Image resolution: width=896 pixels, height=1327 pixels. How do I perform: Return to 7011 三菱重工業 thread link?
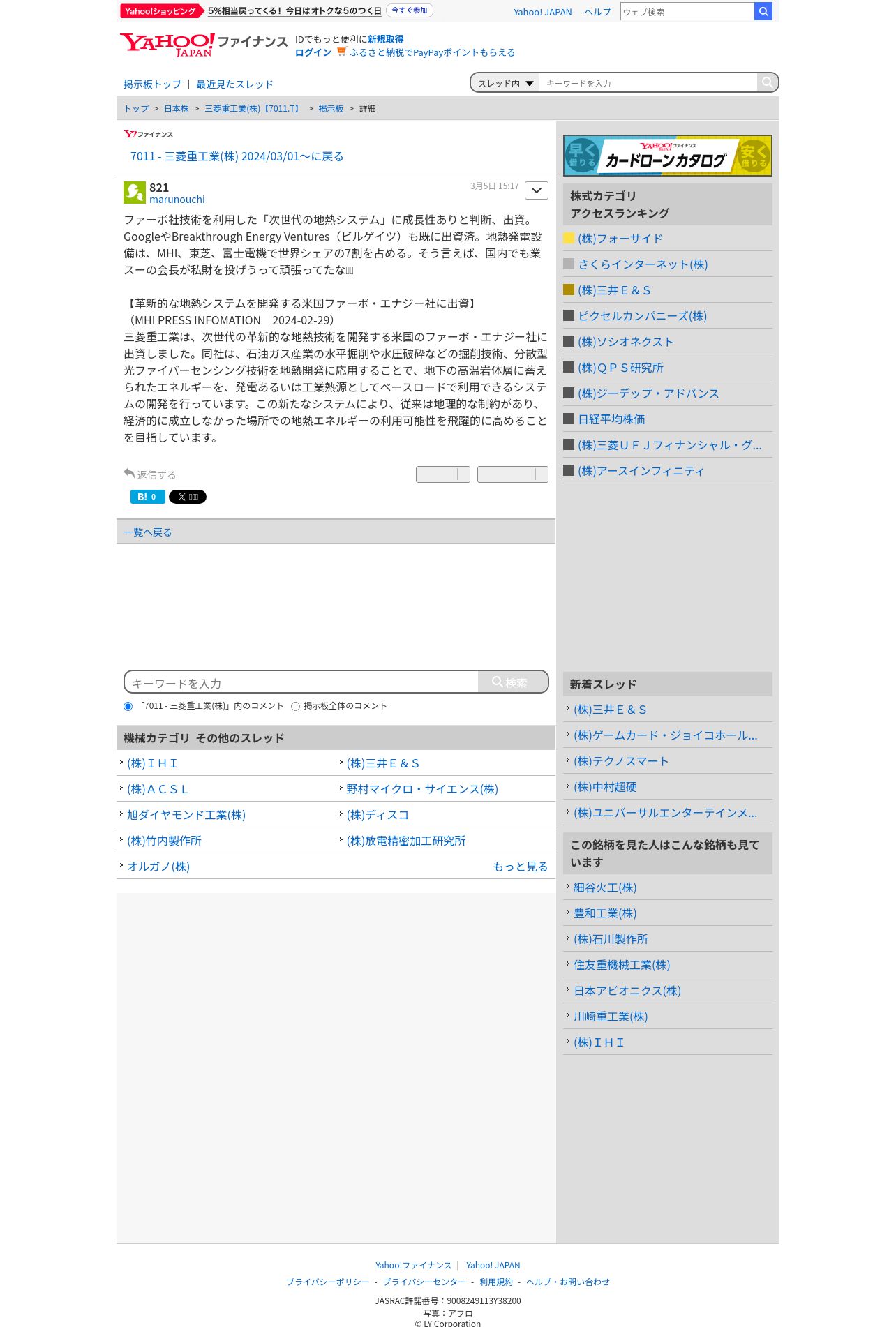pos(237,156)
